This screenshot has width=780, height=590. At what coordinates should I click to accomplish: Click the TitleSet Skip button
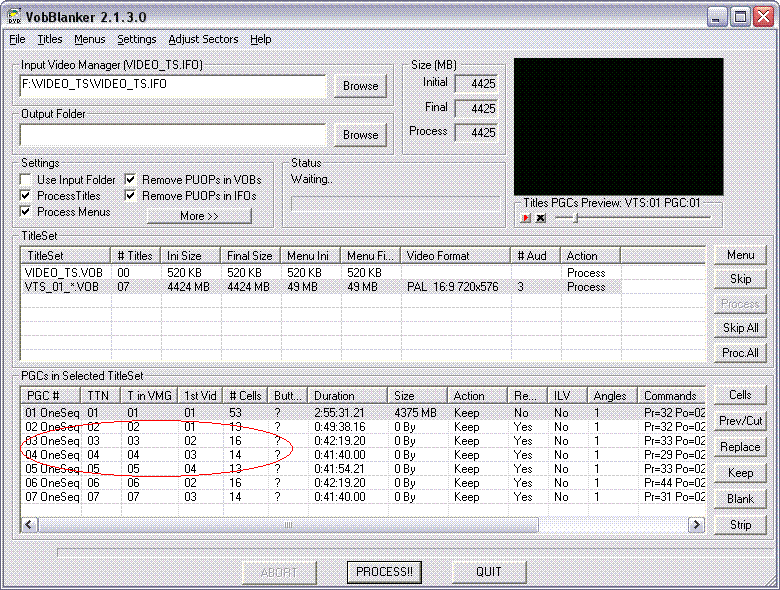coord(740,279)
